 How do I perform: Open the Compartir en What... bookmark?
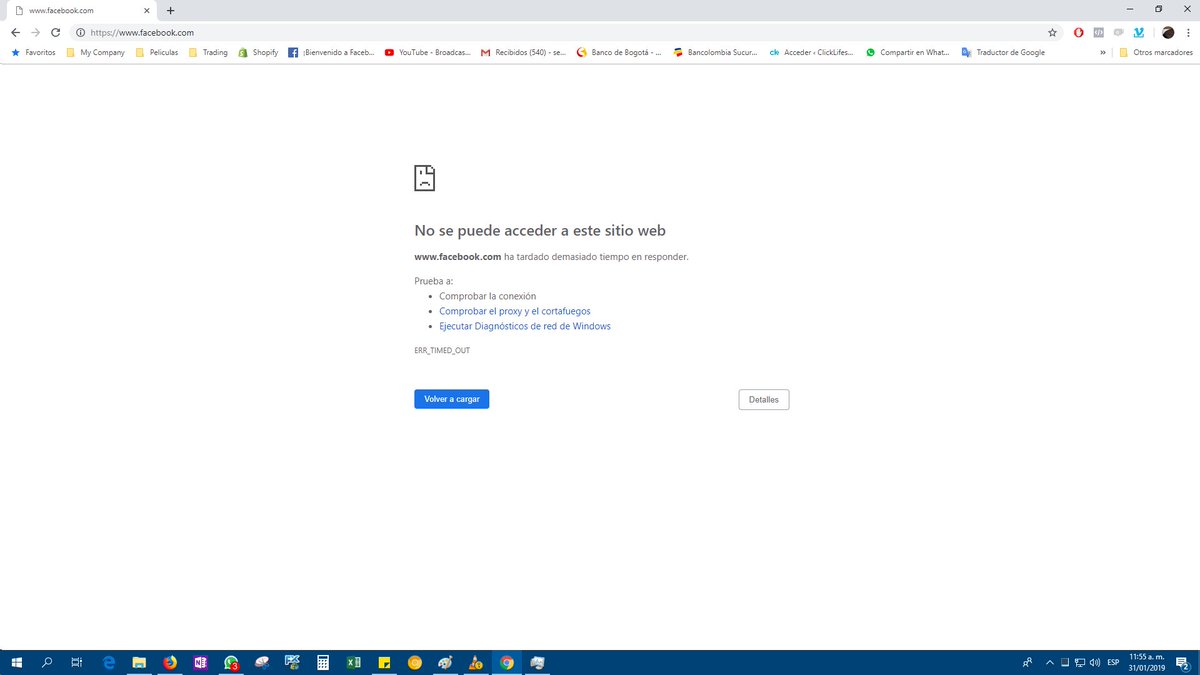click(908, 52)
